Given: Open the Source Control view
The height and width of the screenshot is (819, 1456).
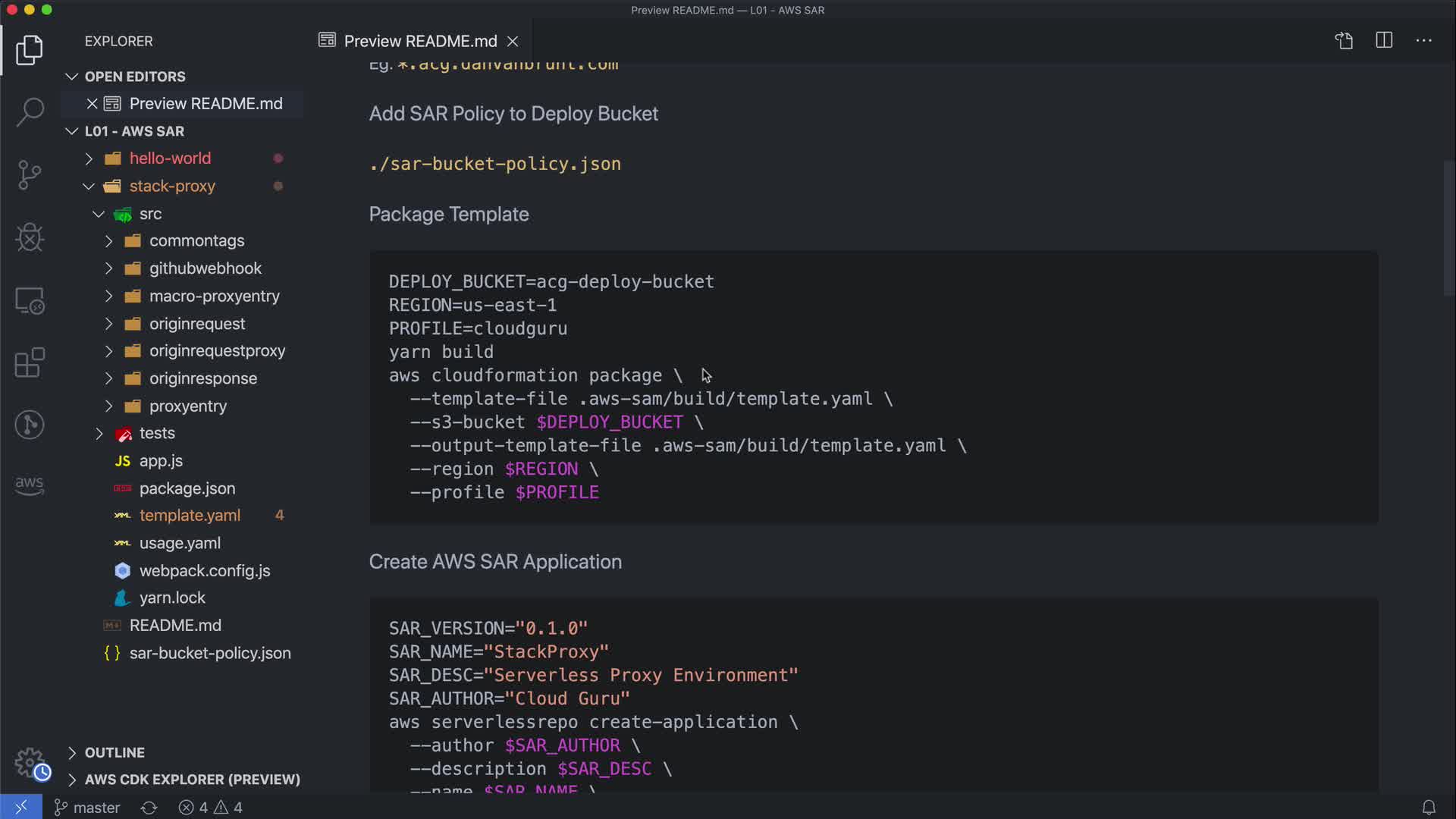Looking at the screenshot, I should click(30, 175).
